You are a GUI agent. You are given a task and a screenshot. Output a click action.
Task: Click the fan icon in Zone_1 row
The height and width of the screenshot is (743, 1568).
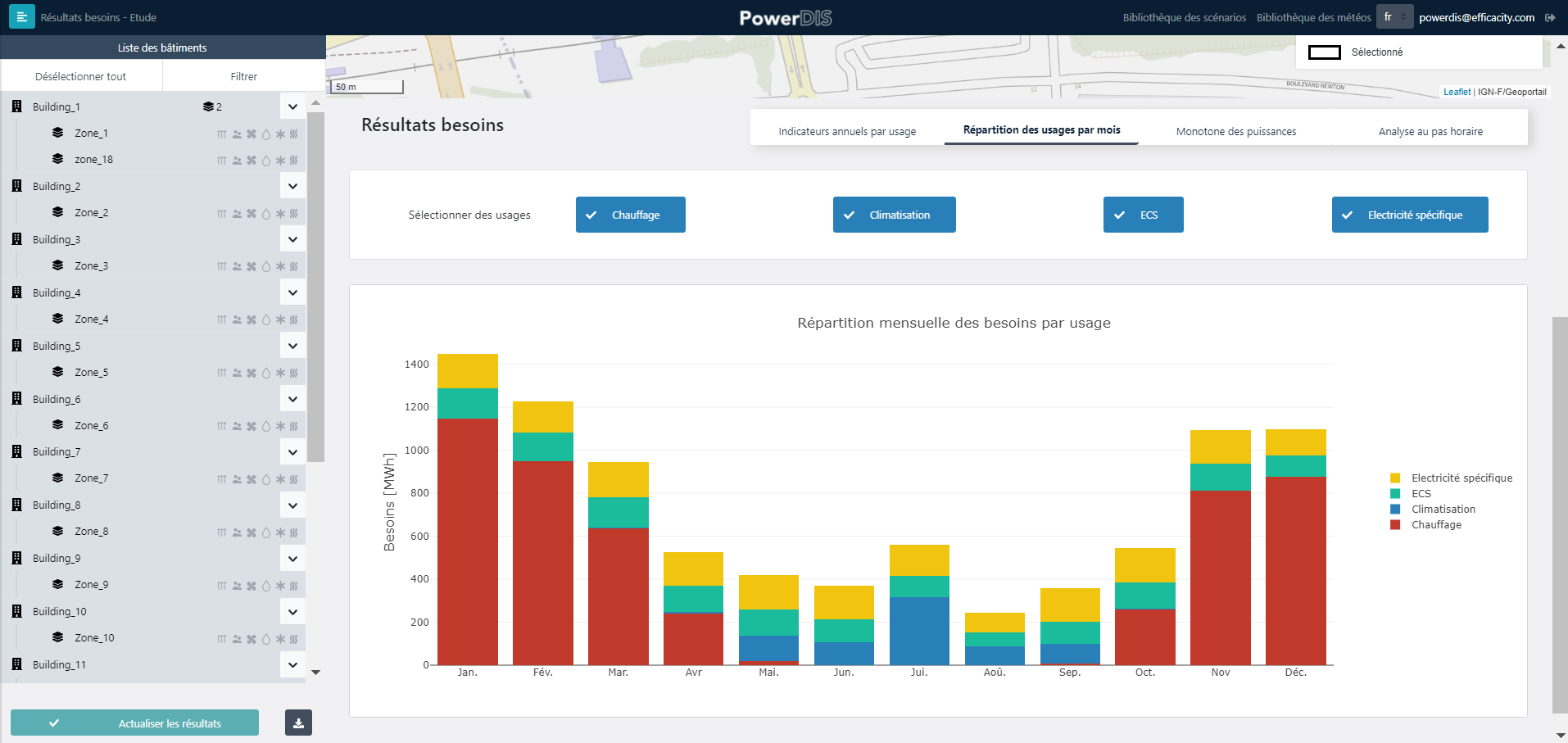point(252,134)
